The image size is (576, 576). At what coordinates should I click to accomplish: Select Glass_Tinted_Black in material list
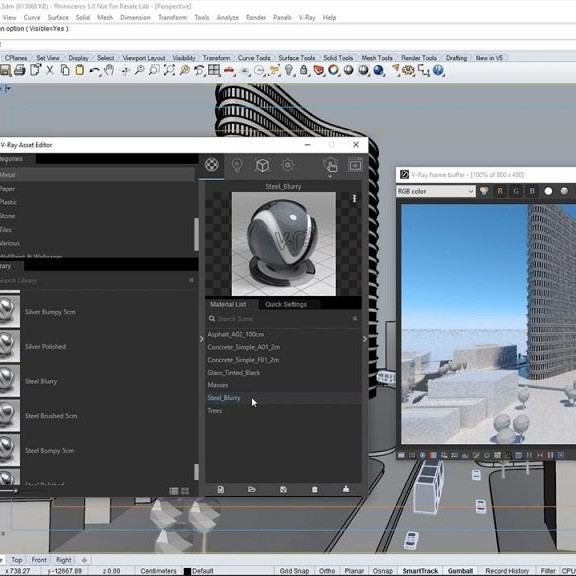click(234, 372)
